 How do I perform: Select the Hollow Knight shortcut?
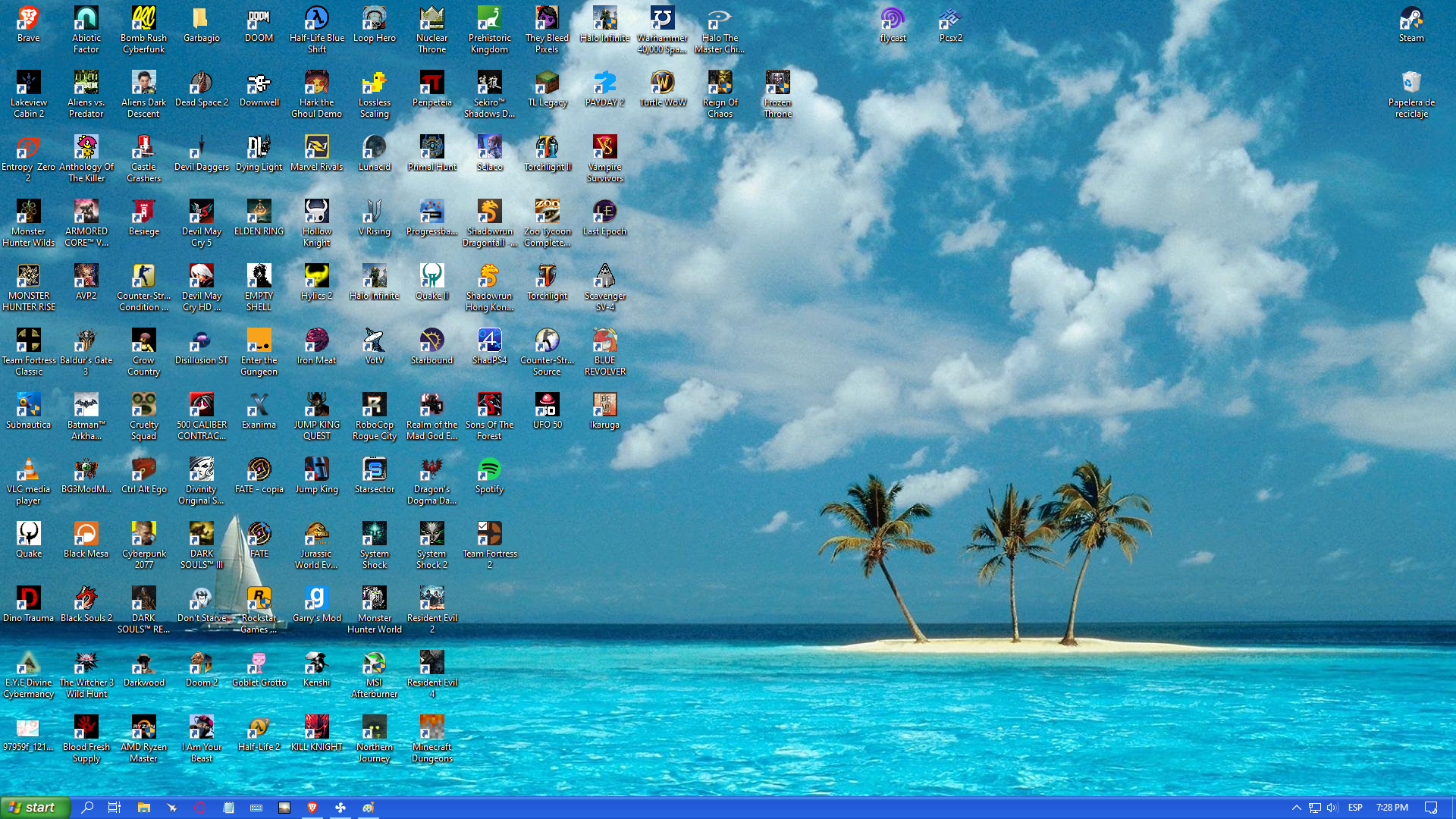317,223
